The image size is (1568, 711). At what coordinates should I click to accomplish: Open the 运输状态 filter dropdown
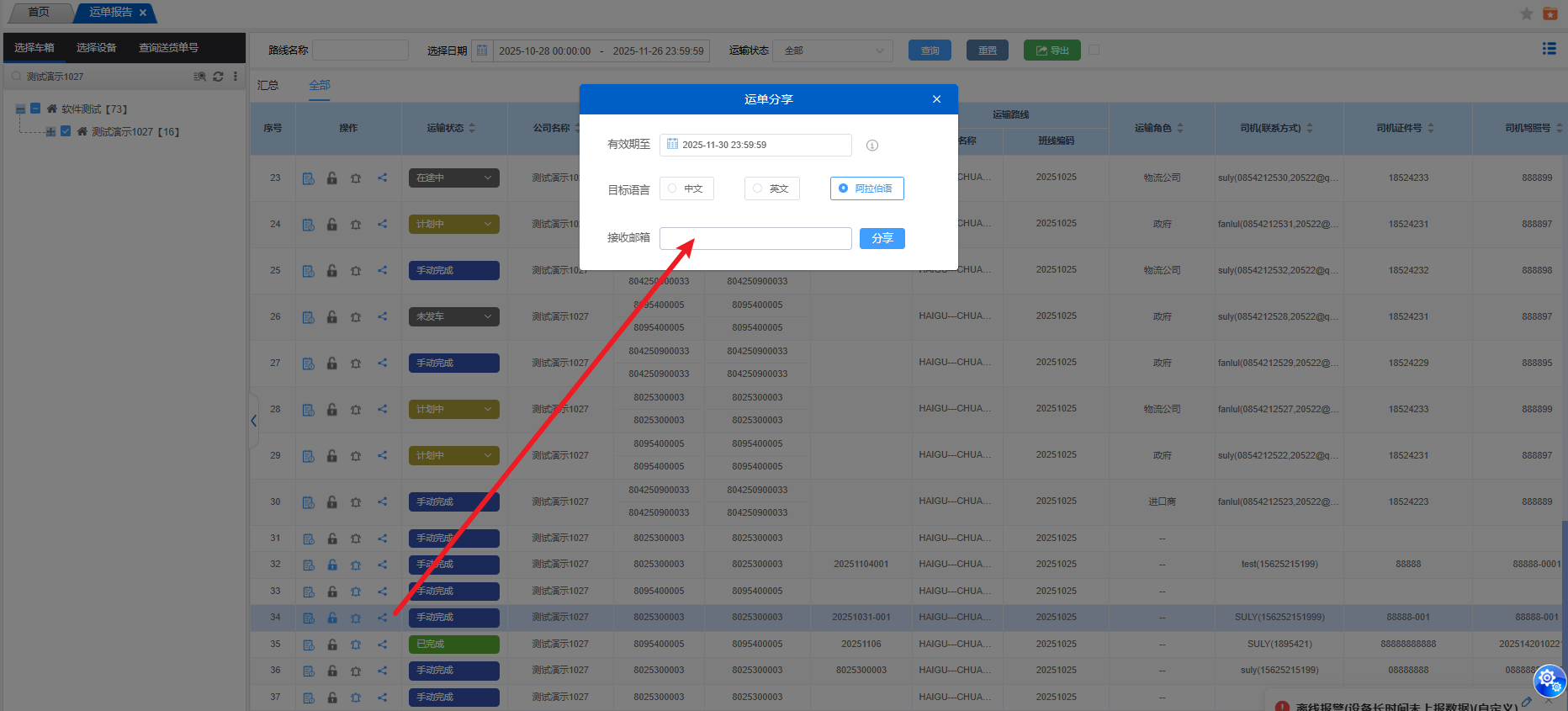833,50
